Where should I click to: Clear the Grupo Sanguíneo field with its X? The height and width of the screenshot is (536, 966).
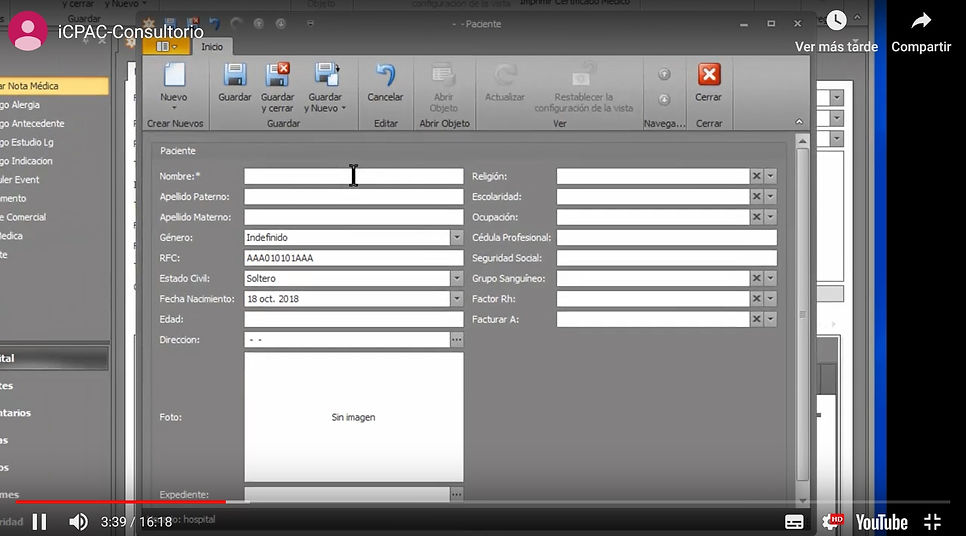pyautogui.click(x=757, y=278)
